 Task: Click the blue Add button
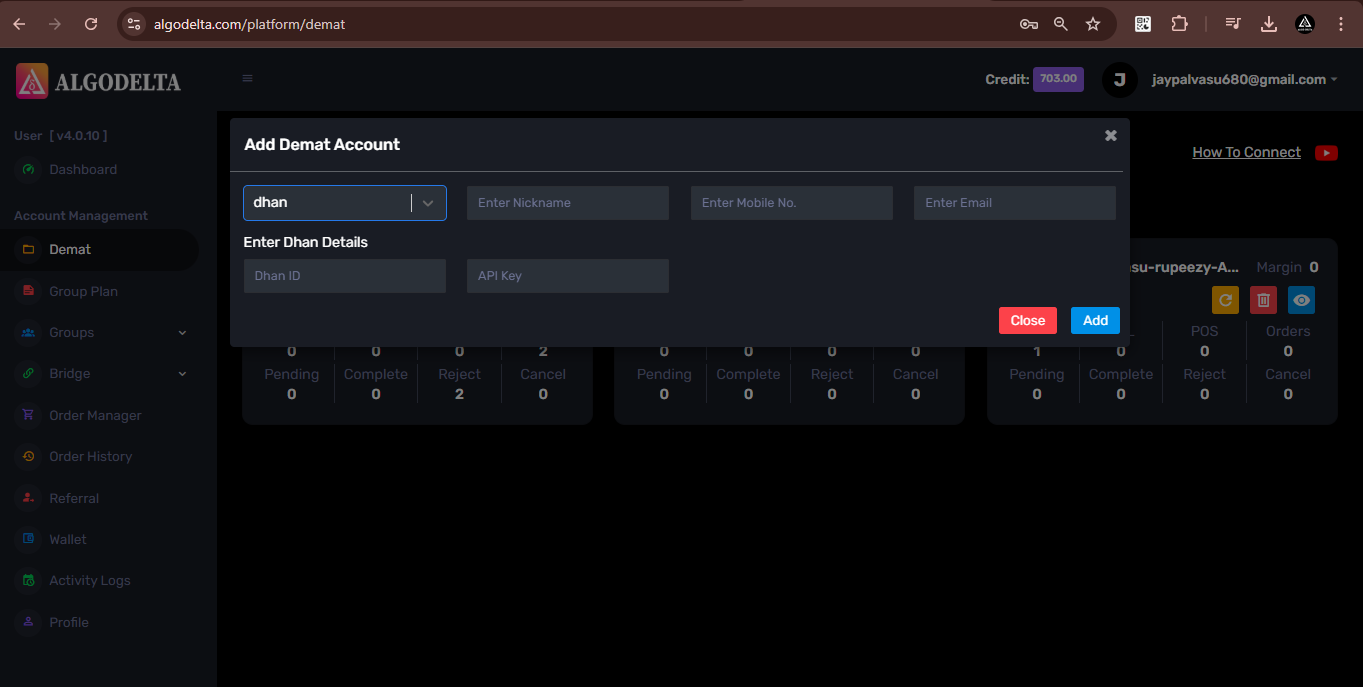(x=1095, y=320)
